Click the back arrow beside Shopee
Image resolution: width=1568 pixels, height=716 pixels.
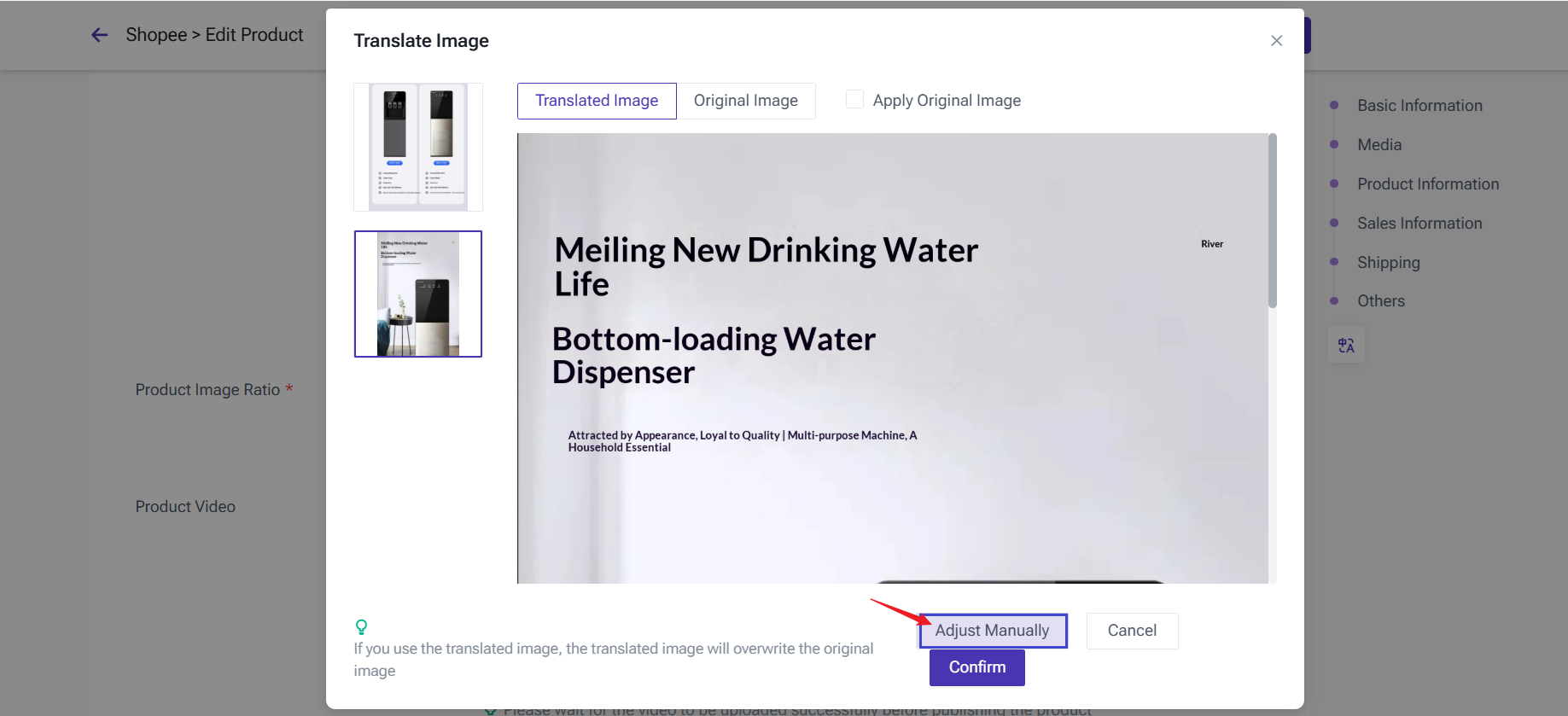coord(100,35)
